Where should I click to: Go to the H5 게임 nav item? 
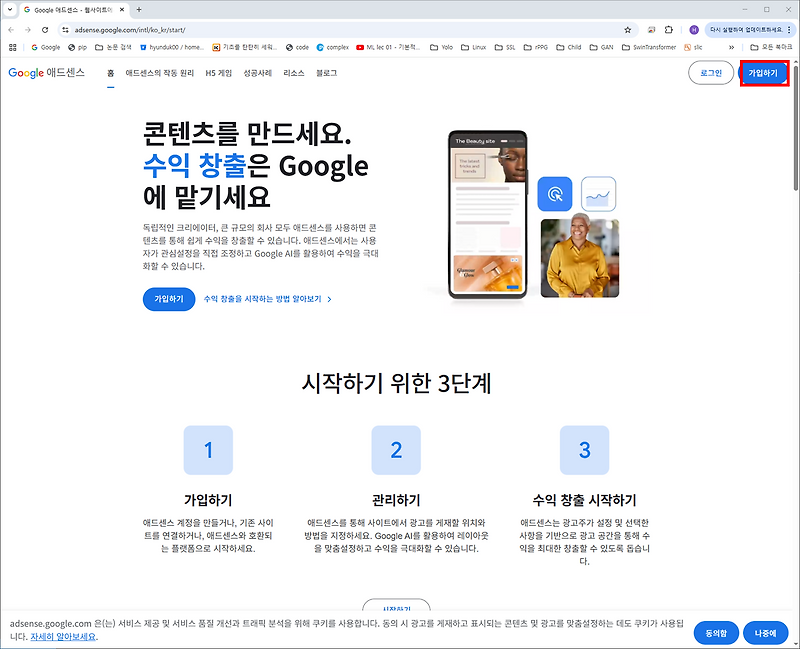pyautogui.click(x=218, y=73)
